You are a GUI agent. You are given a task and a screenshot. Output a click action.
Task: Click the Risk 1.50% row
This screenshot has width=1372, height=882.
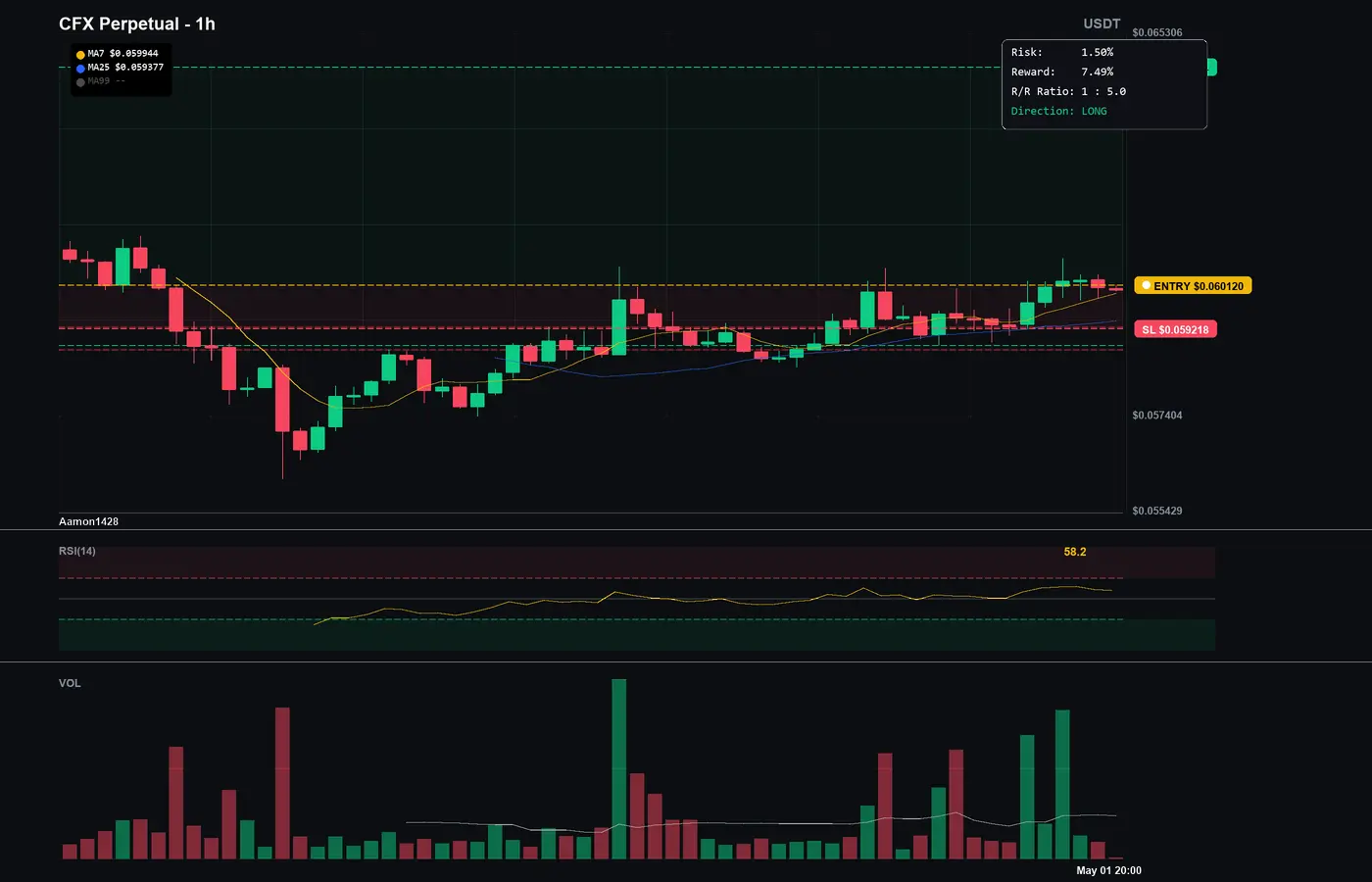(1062, 52)
